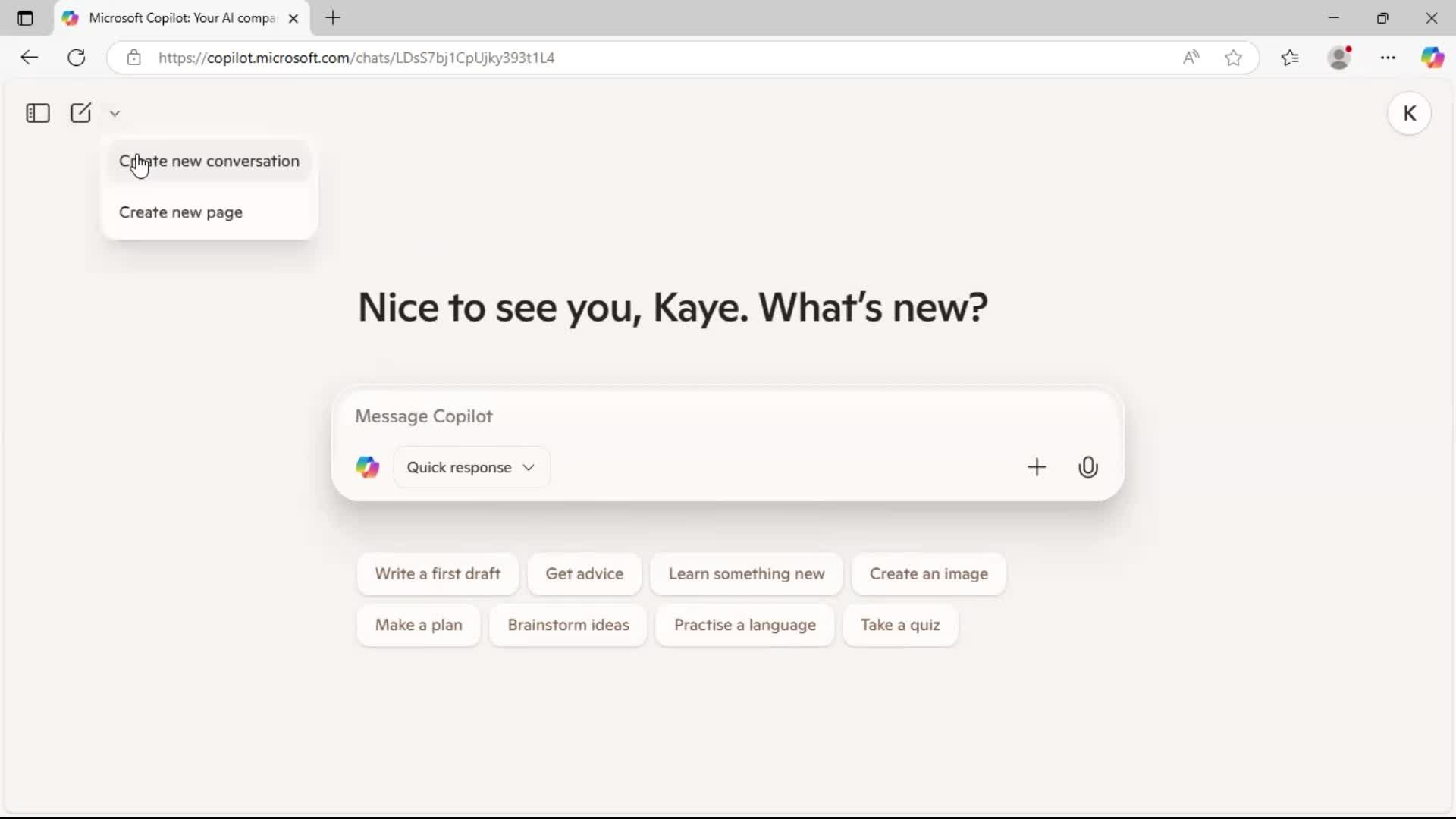
Task: Open browser Settings and more ellipsis
Action: coord(1388,58)
